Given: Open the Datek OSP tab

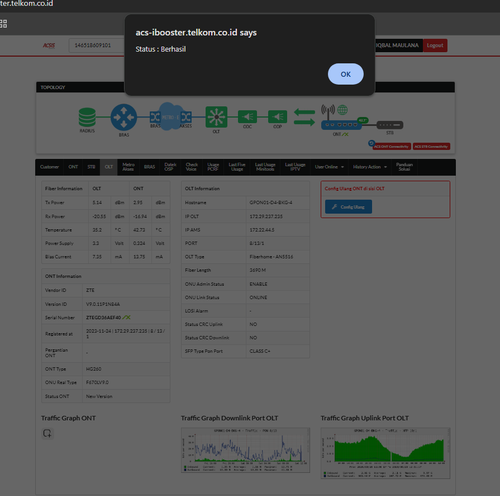Looking at the screenshot, I should [x=170, y=167].
